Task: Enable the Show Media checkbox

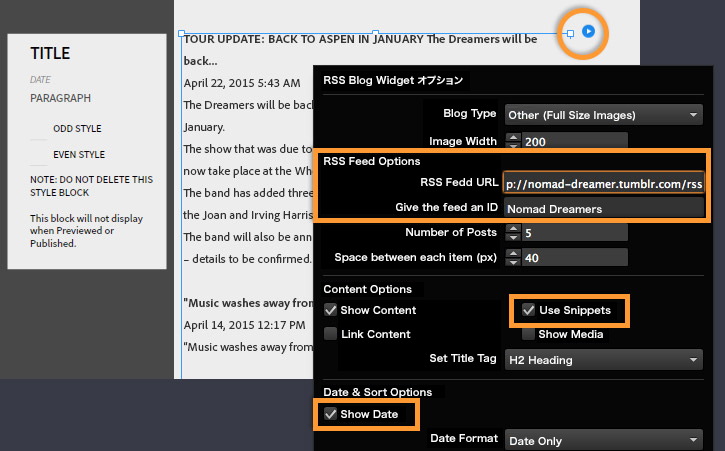Action: tap(528, 334)
